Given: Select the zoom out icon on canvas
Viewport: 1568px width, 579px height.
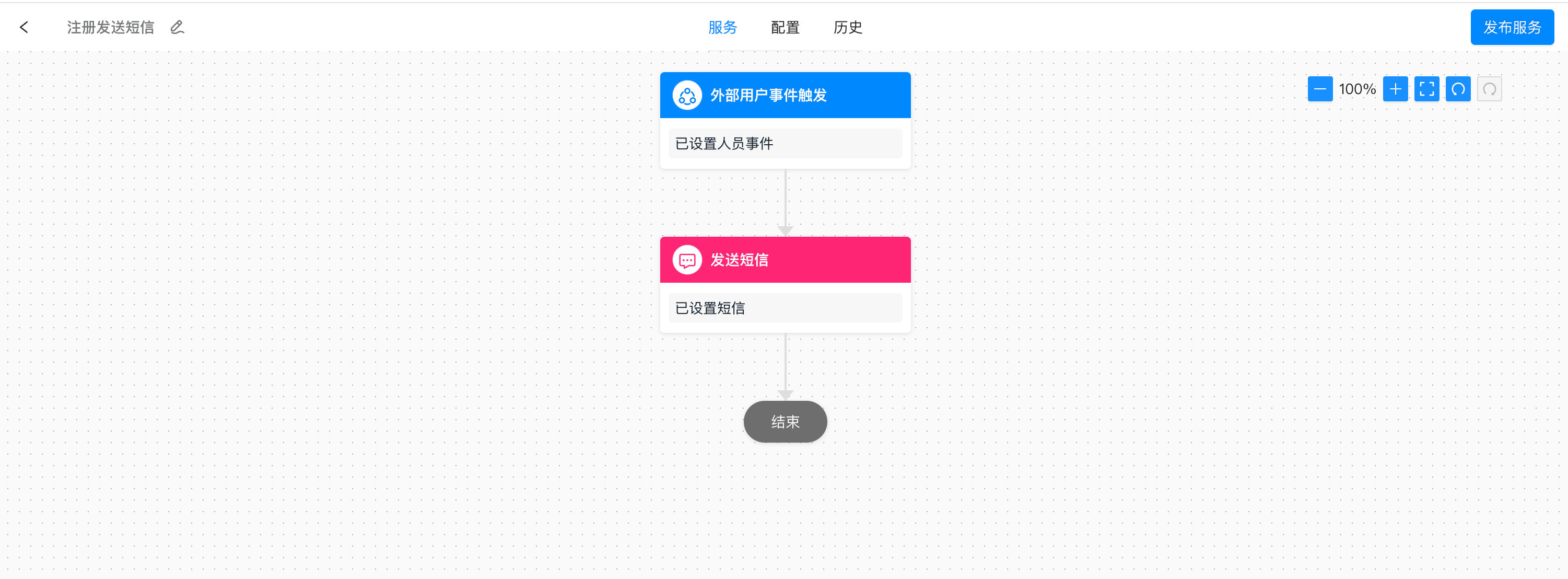Looking at the screenshot, I should point(1320,89).
